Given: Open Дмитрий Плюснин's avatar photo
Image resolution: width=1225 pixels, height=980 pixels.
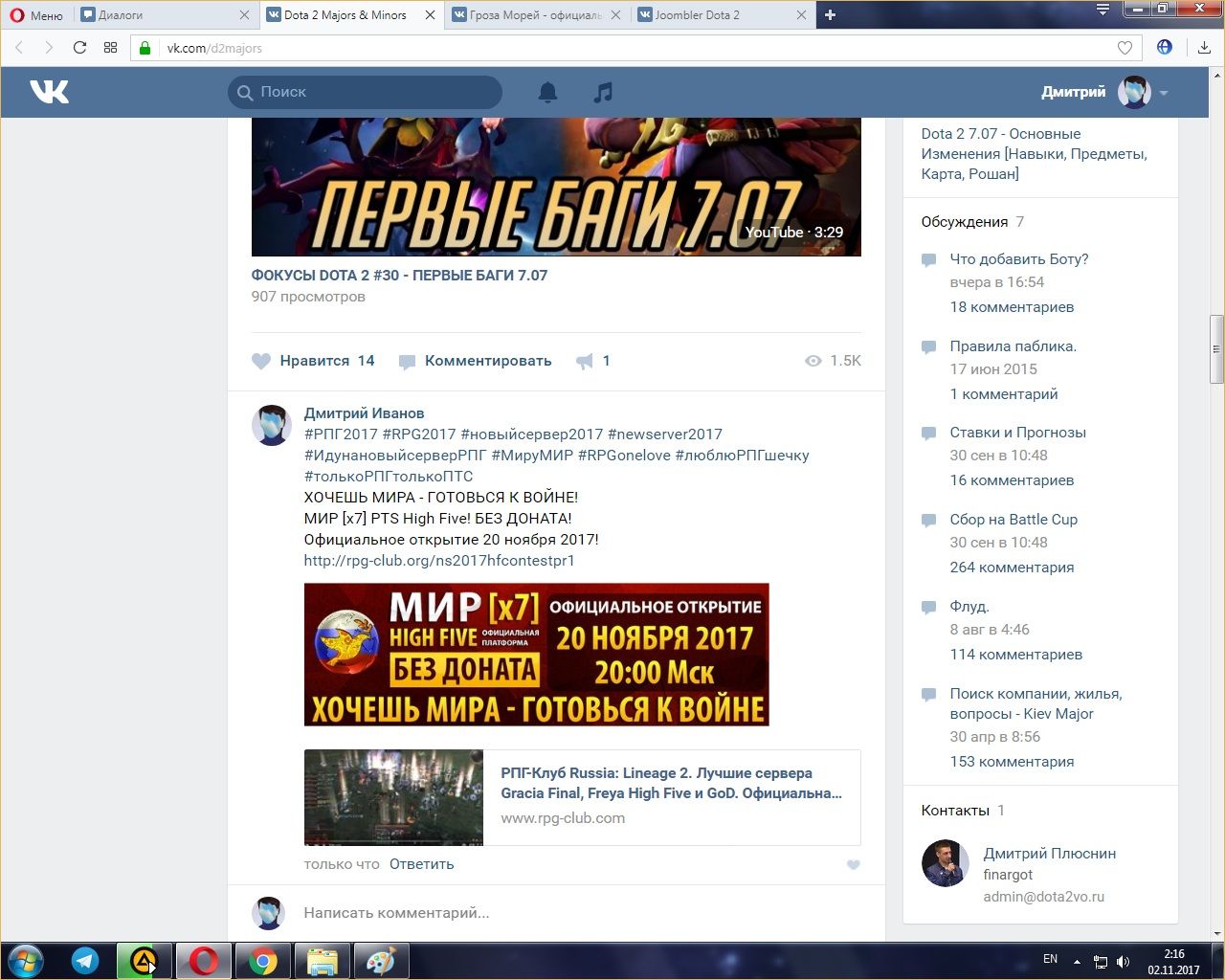Looking at the screenshot, I should [944, 863].
